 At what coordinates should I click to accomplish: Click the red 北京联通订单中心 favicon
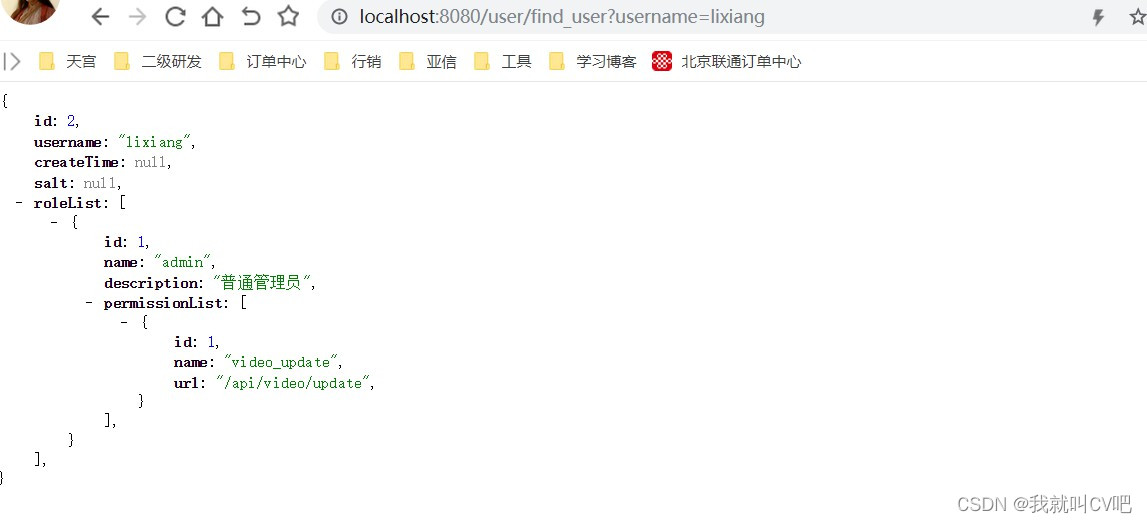(x=662, y=61)
